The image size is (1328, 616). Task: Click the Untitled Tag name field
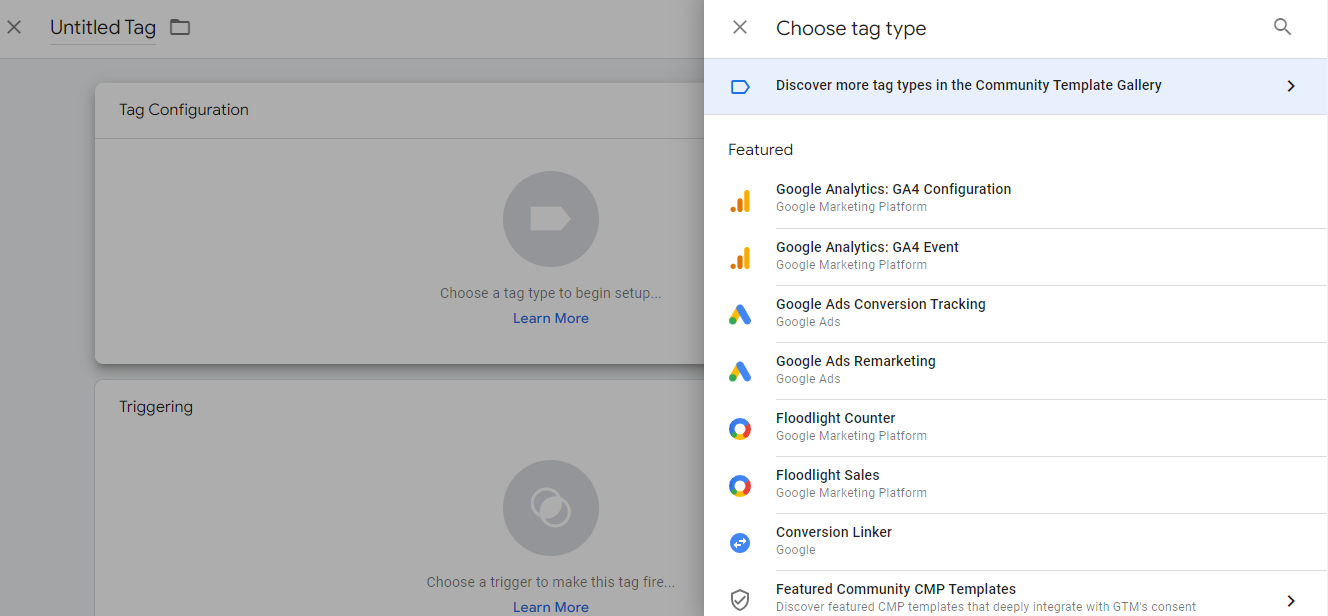(x=103, y=28)
